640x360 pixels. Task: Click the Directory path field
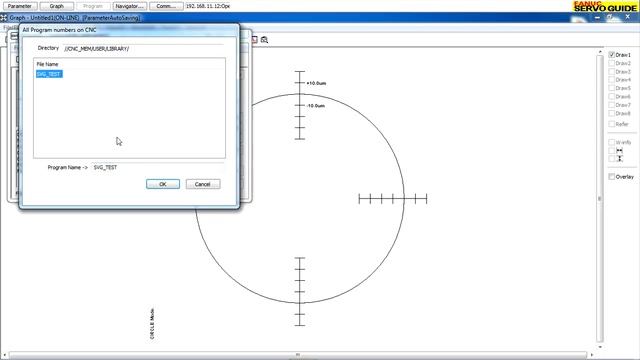coord(143,49)
